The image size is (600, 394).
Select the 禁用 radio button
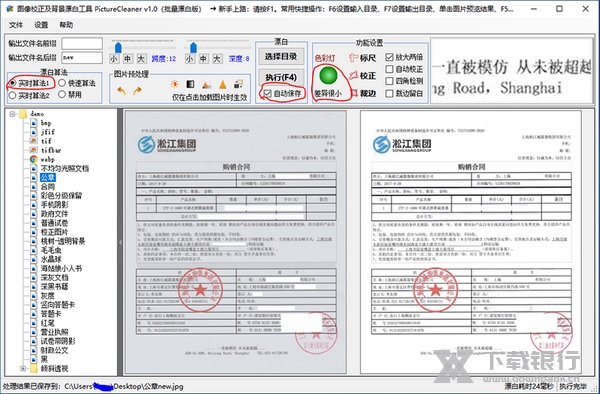pyautogui.click(x=62, y=94)
